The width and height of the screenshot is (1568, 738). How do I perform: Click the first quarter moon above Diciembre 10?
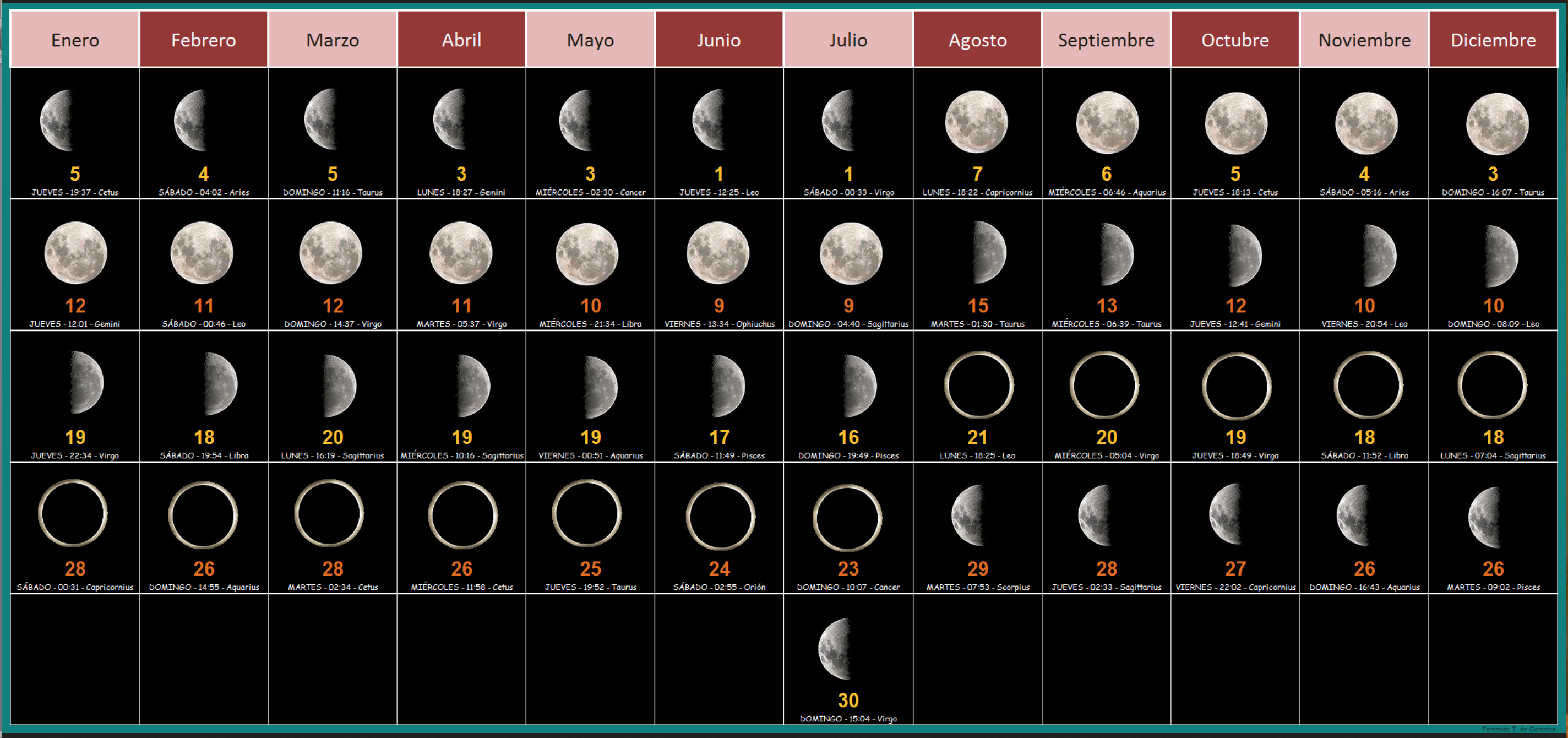coord(1501,256)
